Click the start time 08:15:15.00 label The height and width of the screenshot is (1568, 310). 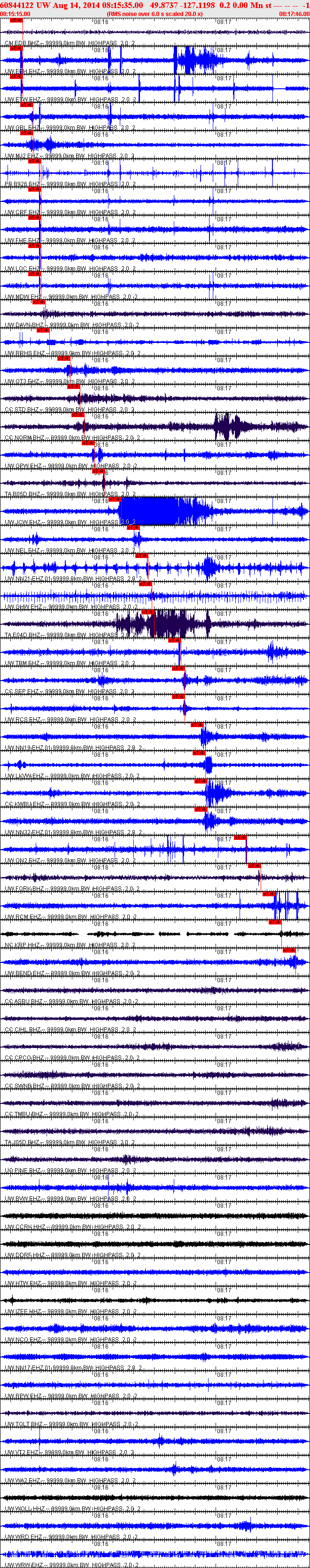click(15, 14)
